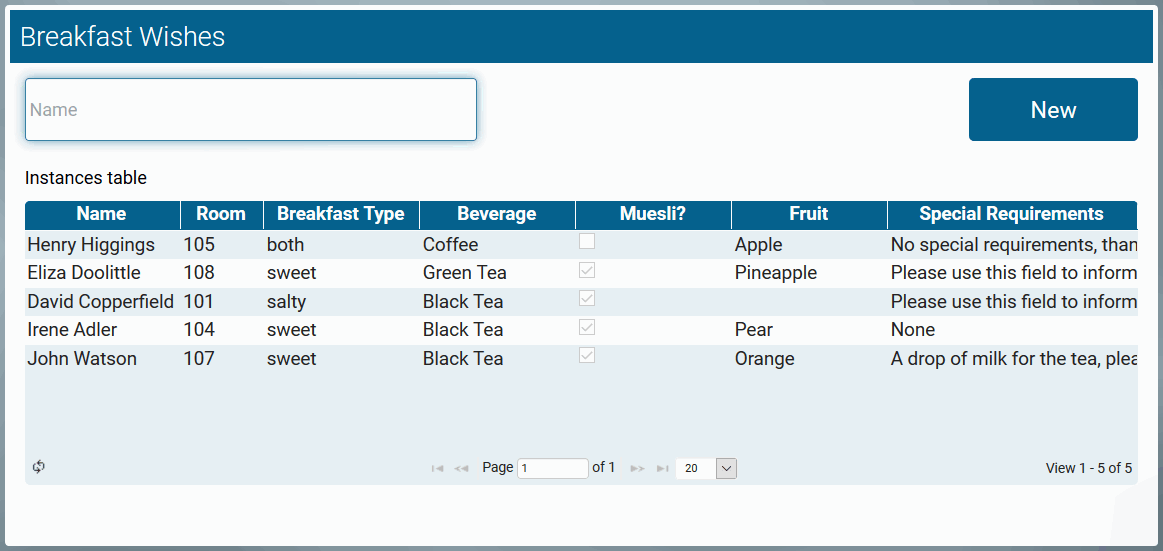Go to the first page of the table

(x=437, y=468)
